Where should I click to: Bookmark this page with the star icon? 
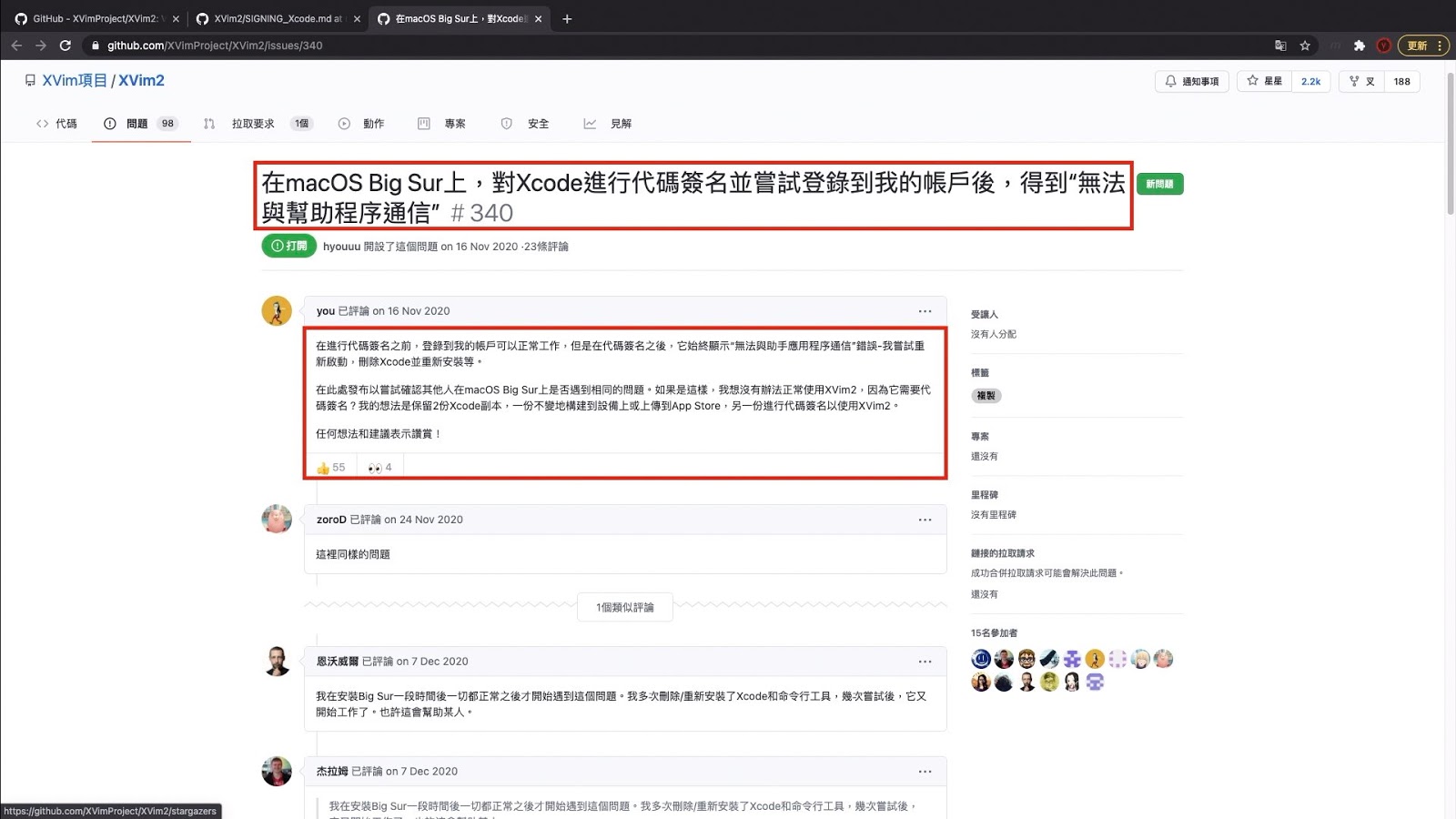point(1305,45)
